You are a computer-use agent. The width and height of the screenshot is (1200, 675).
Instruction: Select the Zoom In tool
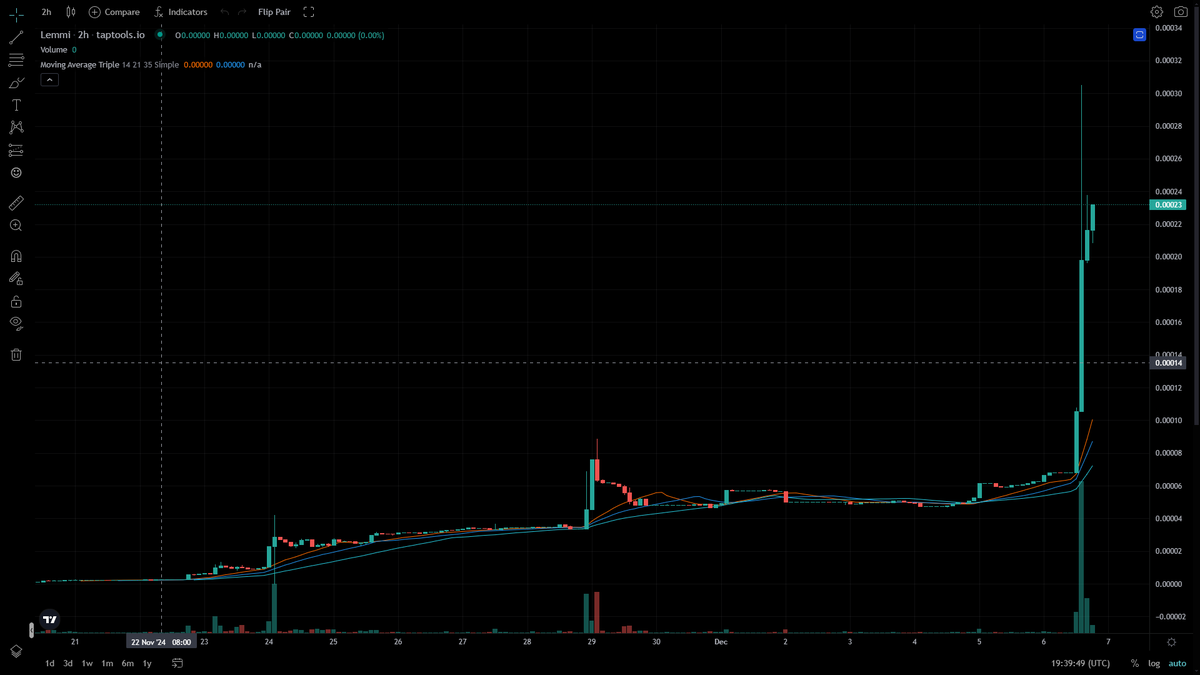(x=16, y=225)
